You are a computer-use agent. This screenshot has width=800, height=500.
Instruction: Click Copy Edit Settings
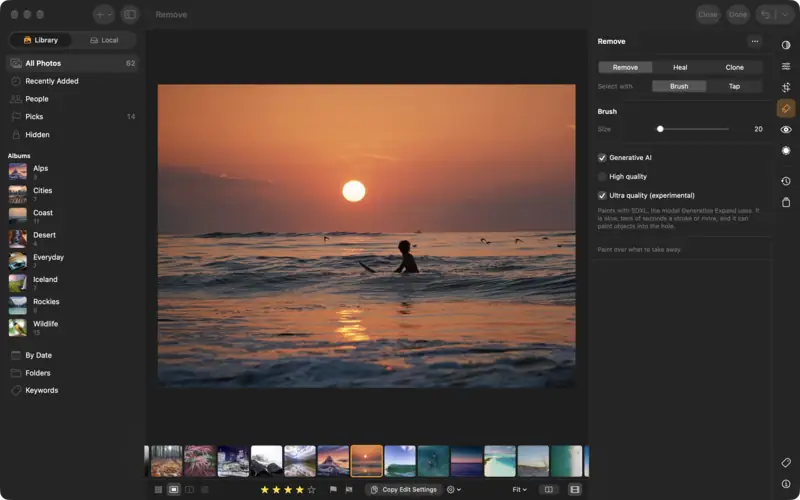[404, 489]
